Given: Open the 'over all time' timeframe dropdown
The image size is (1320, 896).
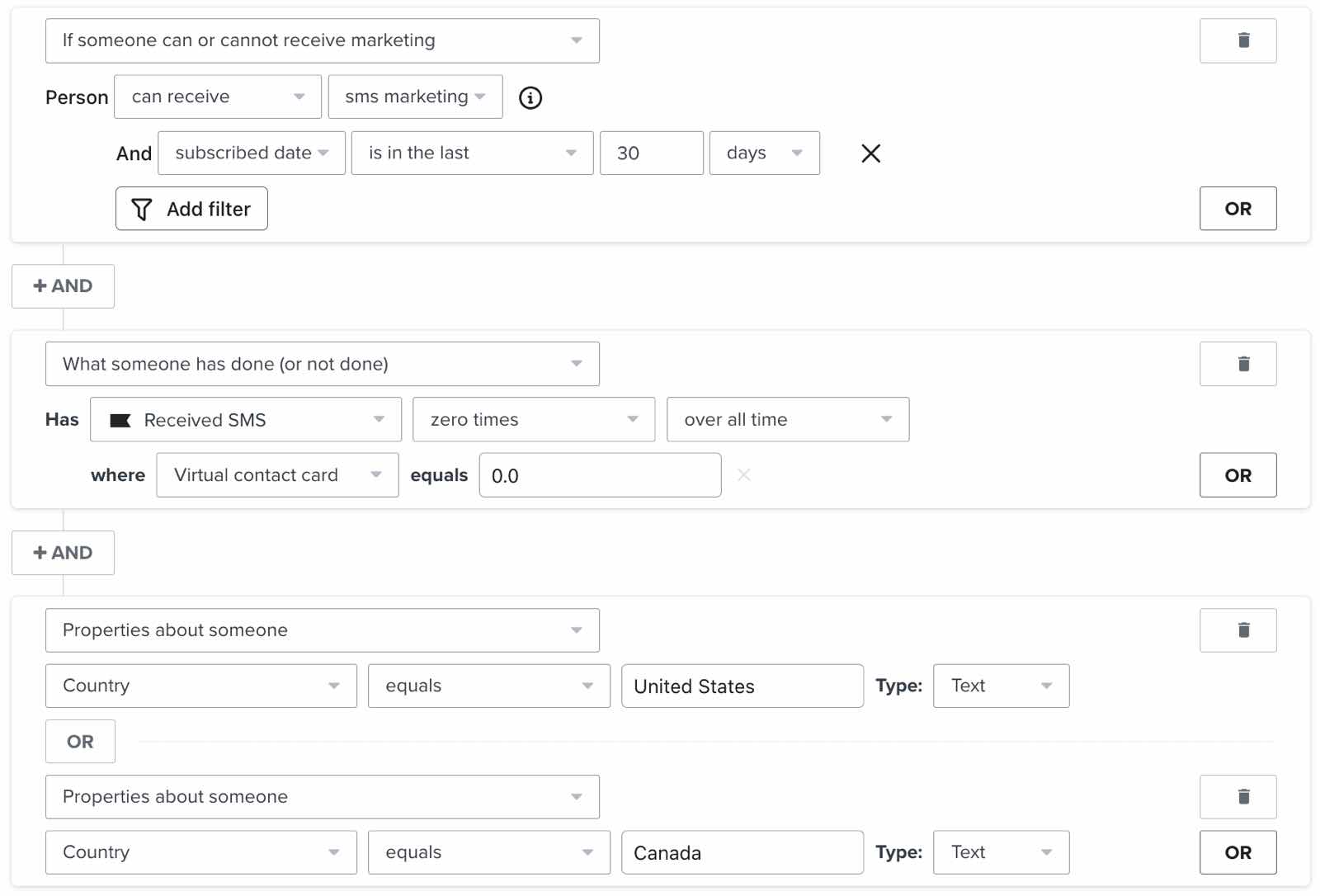Looking at the screenshot, I should click(787, 420).
